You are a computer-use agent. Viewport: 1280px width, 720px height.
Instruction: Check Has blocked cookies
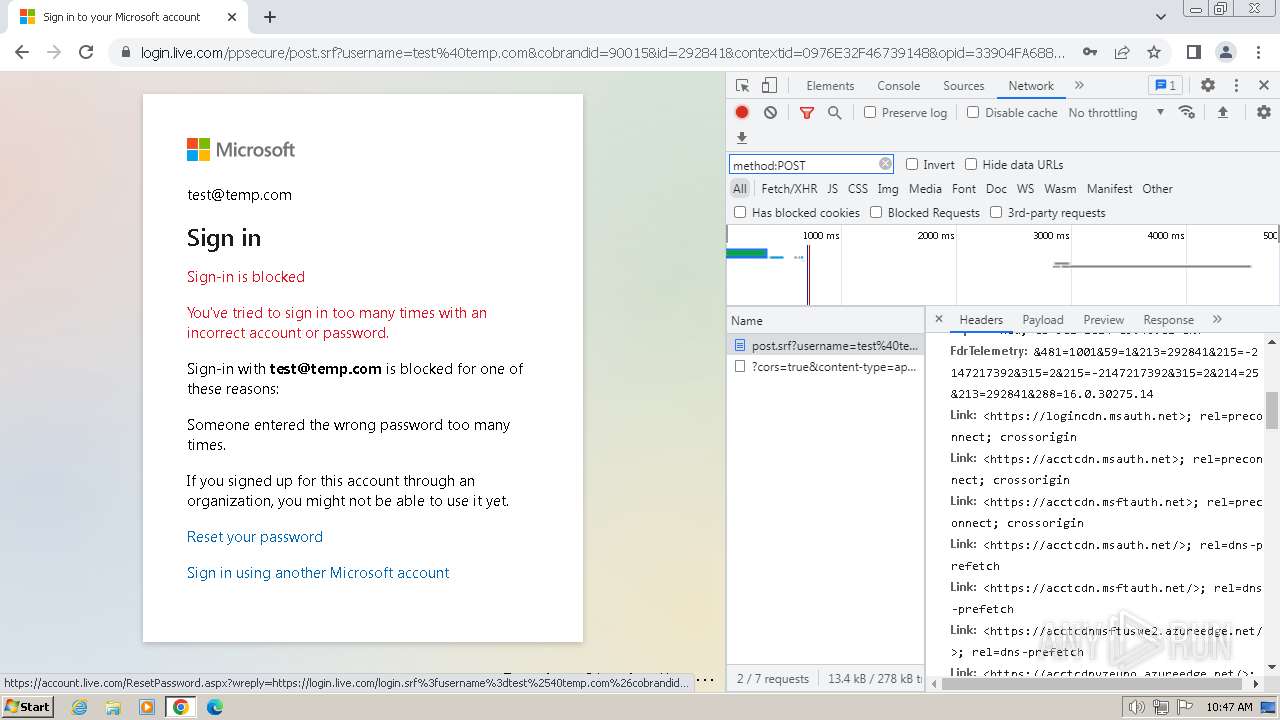coord(740,213)
